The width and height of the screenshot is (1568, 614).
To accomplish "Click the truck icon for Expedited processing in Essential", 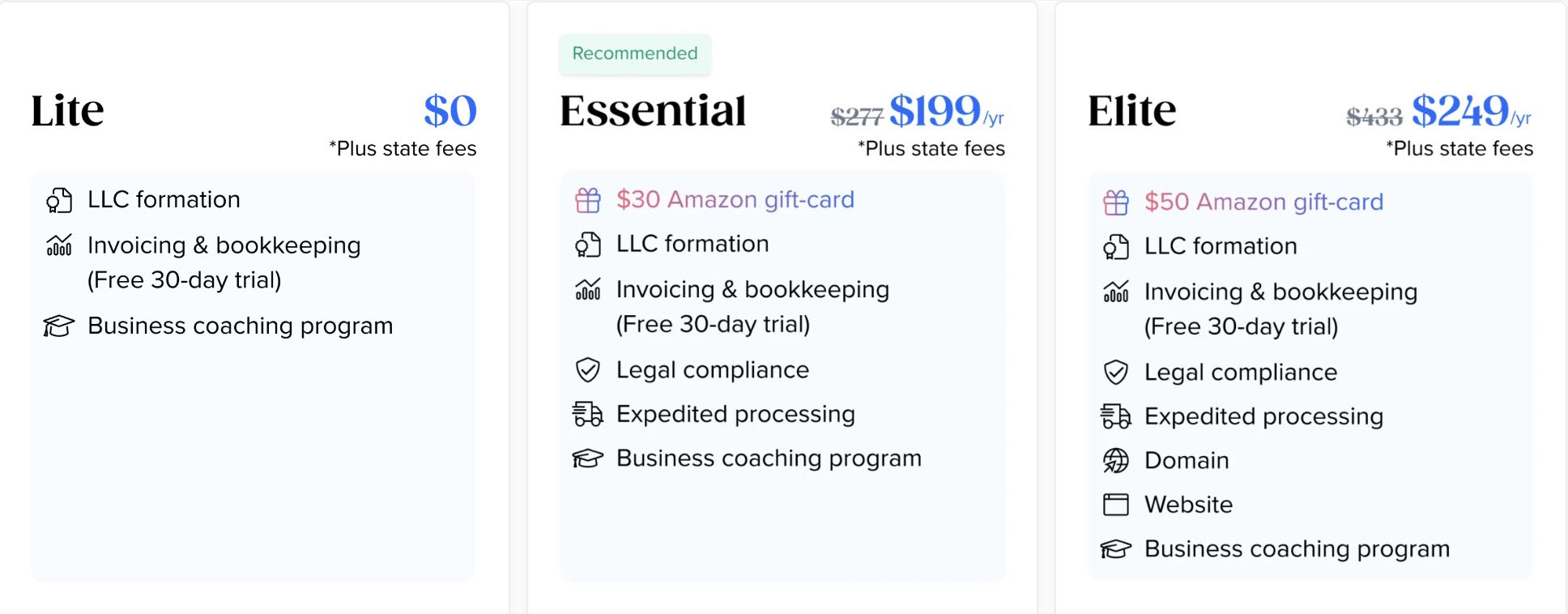I will coord(588,414).
